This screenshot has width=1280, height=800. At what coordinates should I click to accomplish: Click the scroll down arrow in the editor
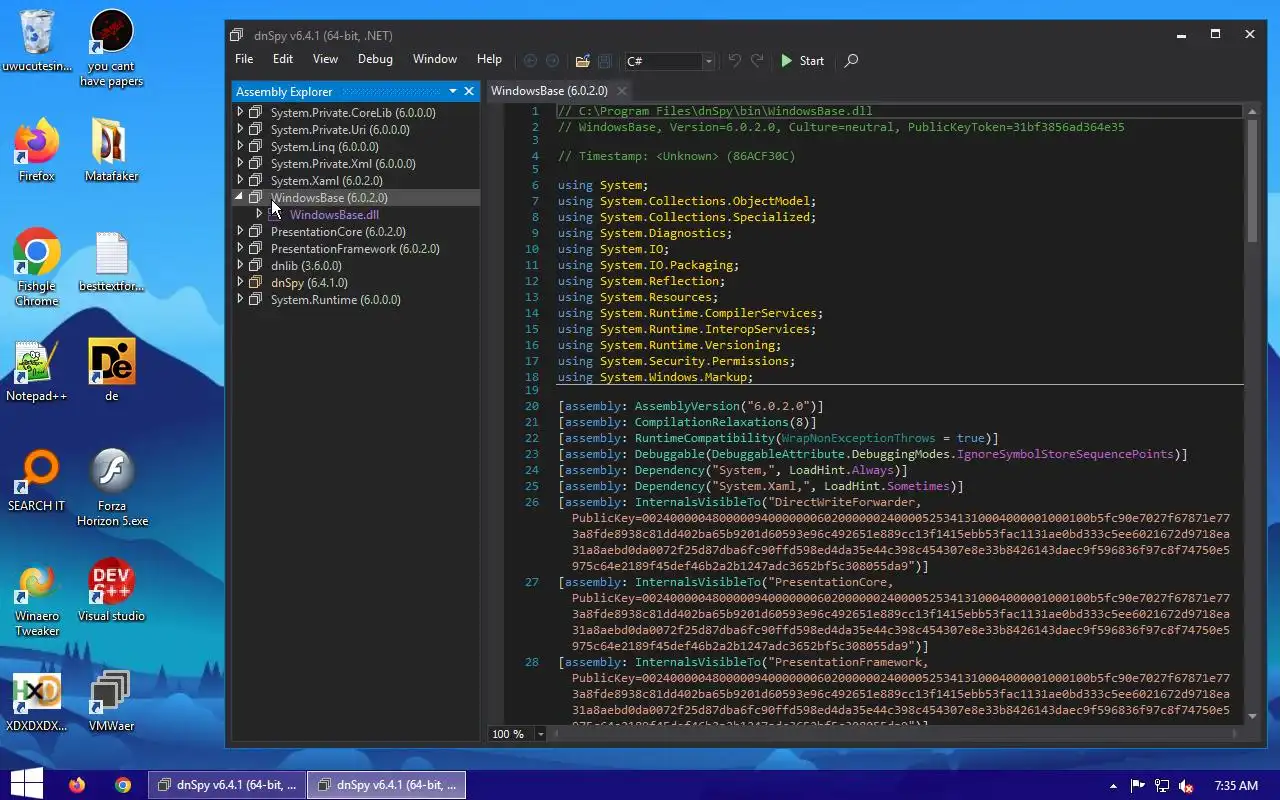[x=1253, y=716]
